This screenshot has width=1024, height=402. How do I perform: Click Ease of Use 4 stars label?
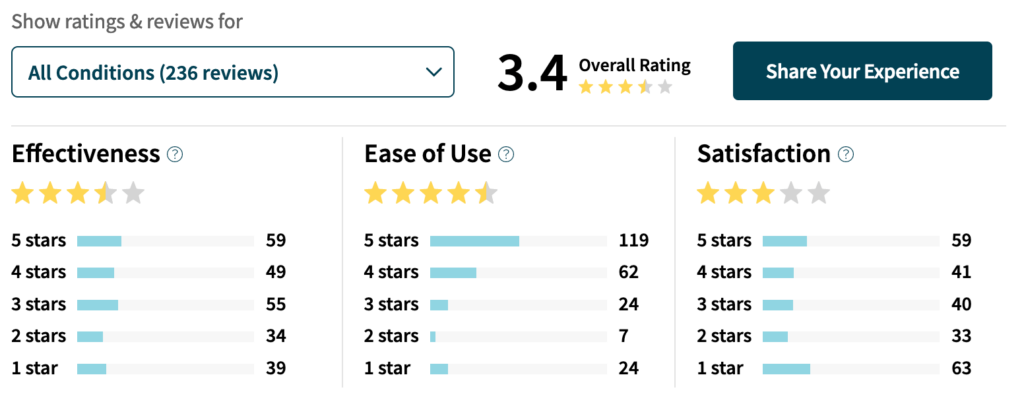point(391,272)
